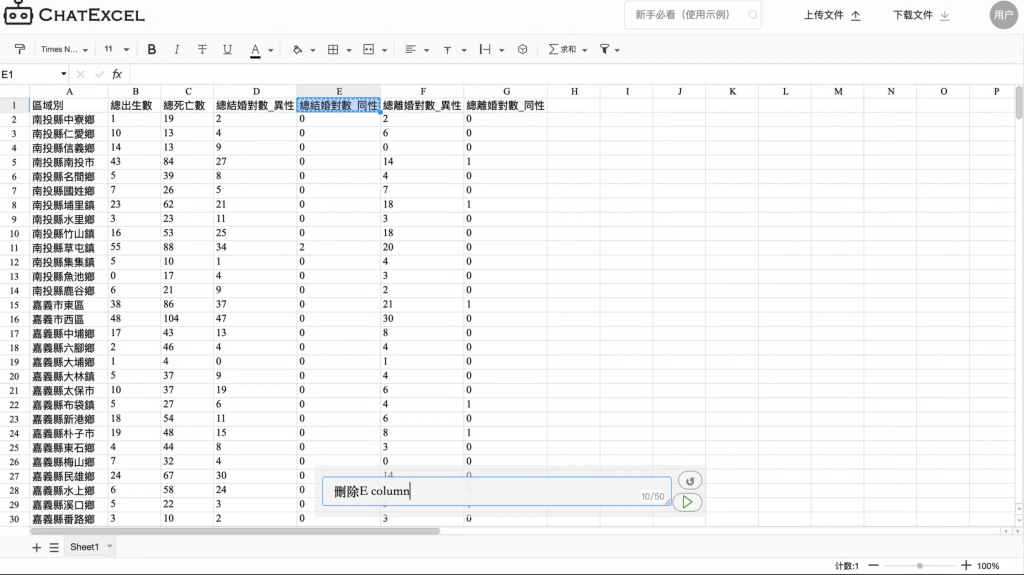This screenshot has width=1024, height=575.
Task: Select column G header
Action: click(x=506, y=91)
